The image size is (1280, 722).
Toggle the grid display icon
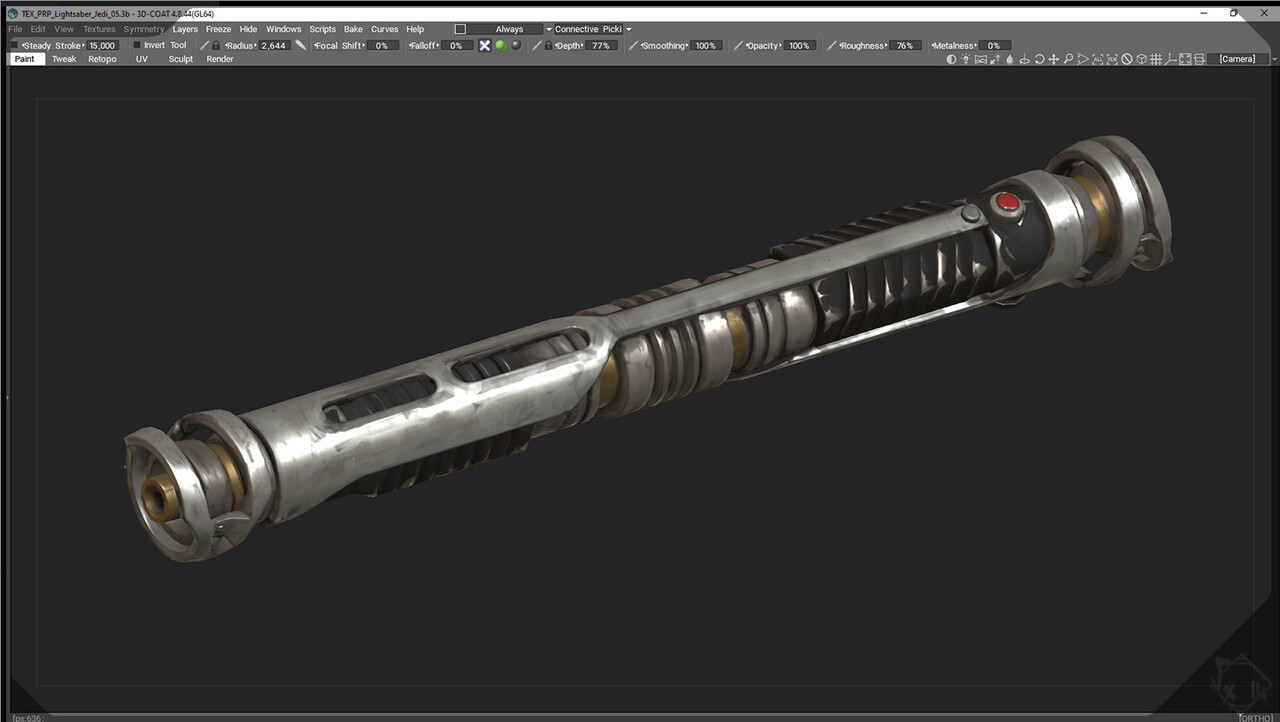pyautogui.click(x=1156, y=59)
